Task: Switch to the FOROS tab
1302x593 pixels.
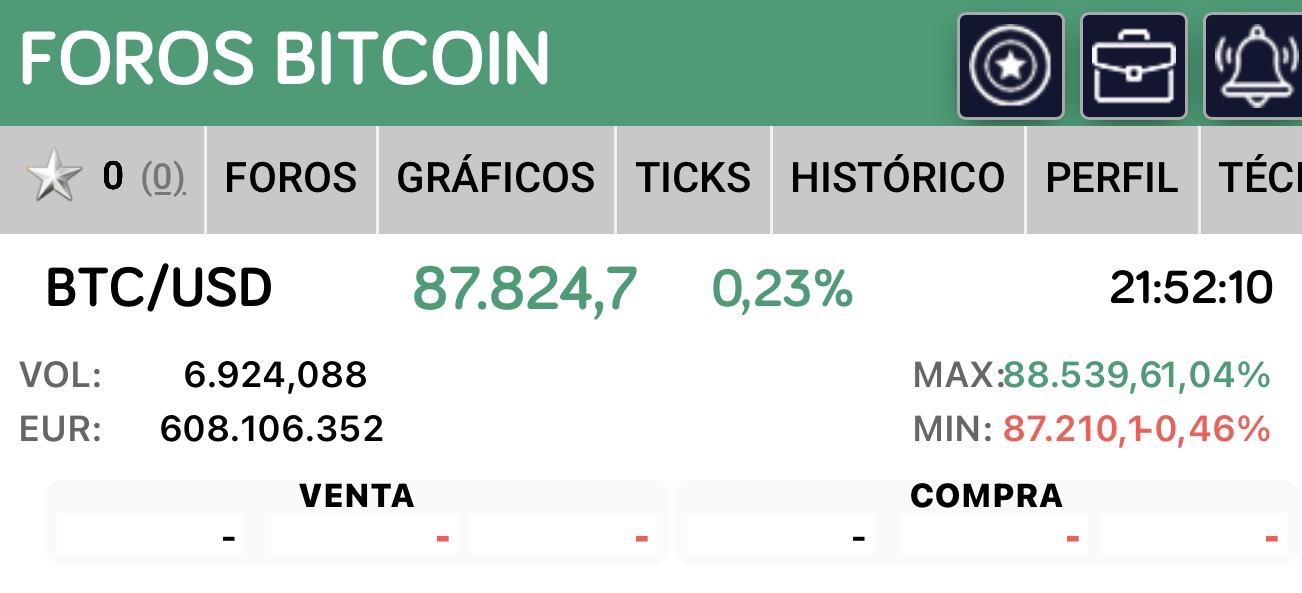Action: click(x=291, y=179)
